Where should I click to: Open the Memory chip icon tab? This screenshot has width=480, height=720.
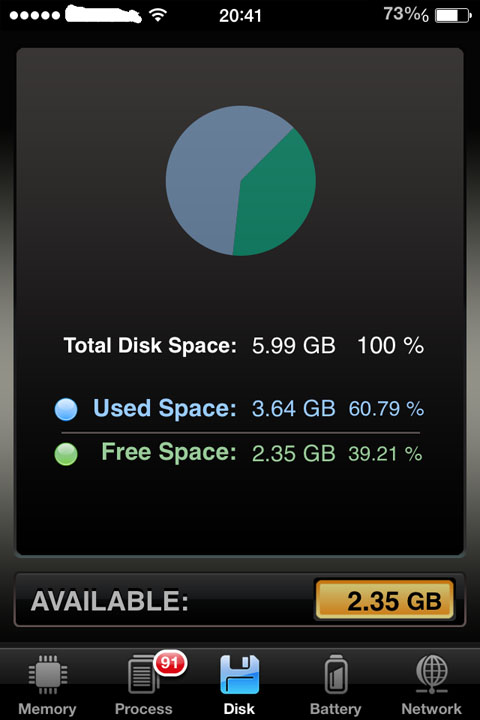(x=48, y=674)
